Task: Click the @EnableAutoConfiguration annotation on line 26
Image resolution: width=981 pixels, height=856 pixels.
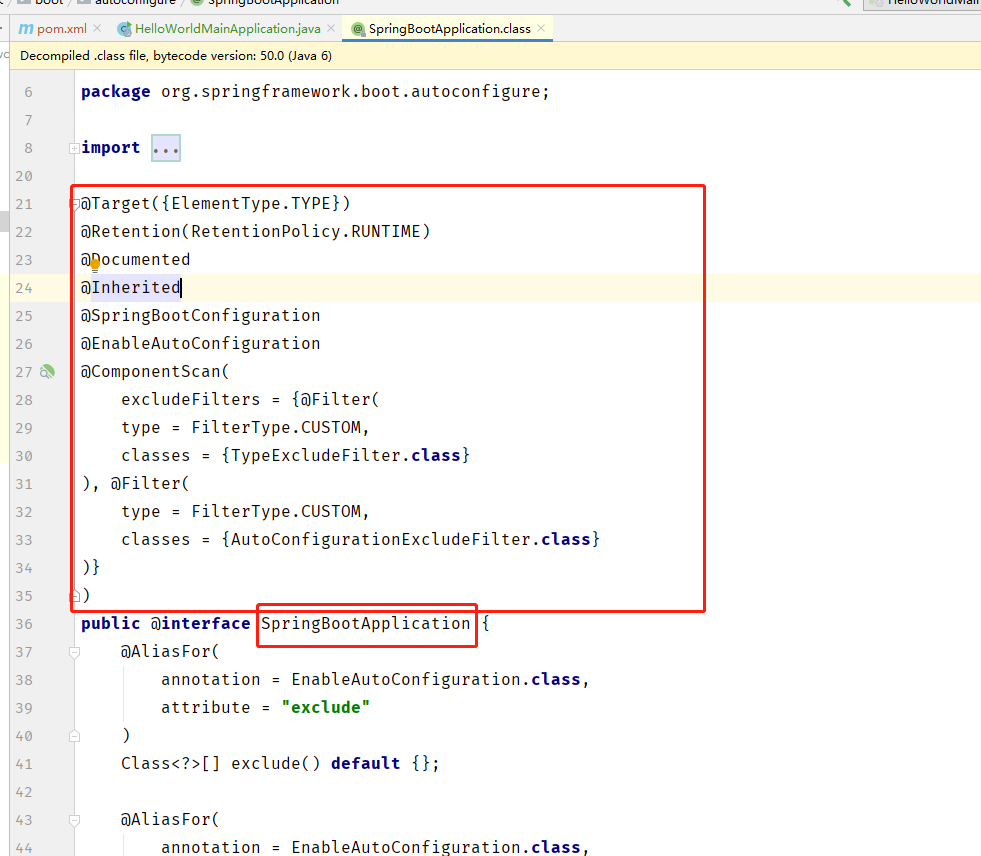Action: coord(200,344)
